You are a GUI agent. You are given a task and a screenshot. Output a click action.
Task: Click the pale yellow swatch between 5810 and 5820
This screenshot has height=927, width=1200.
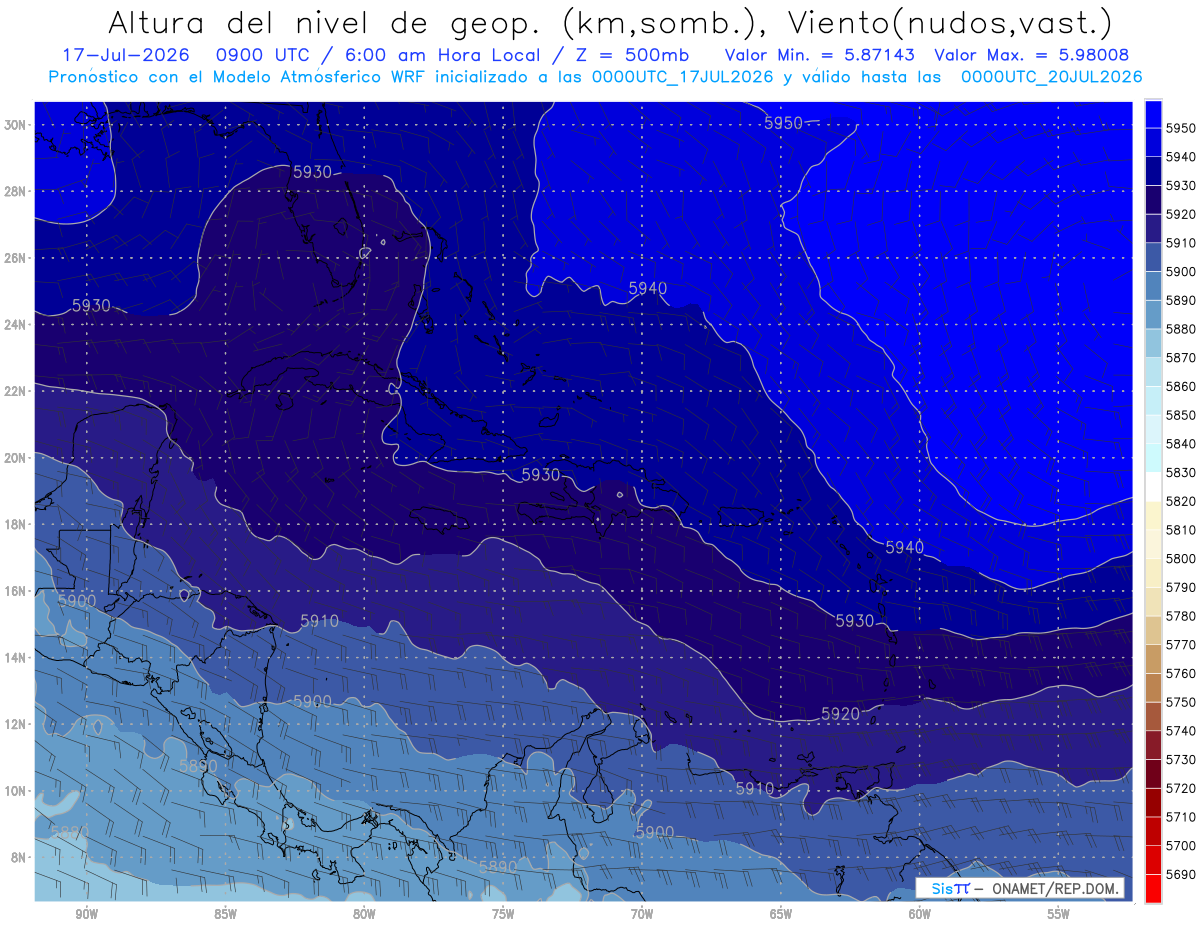pos(1153,516)
